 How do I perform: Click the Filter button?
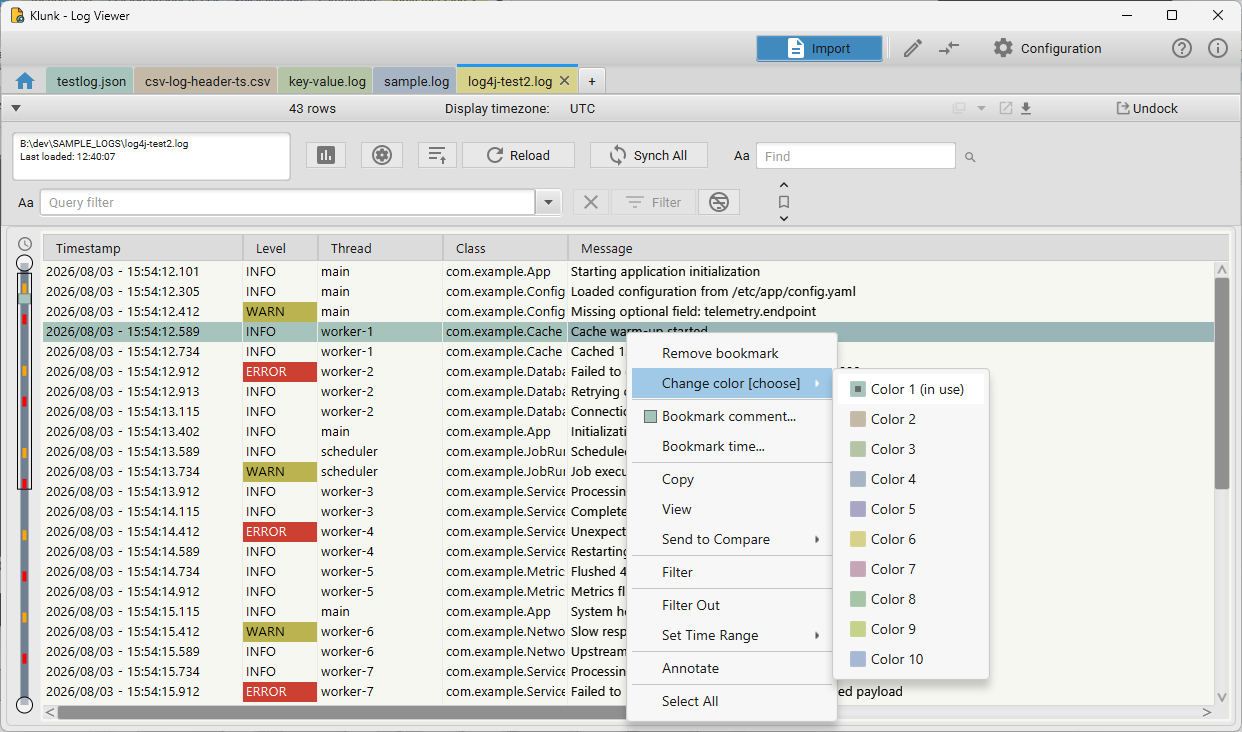[x=653, y=202]
